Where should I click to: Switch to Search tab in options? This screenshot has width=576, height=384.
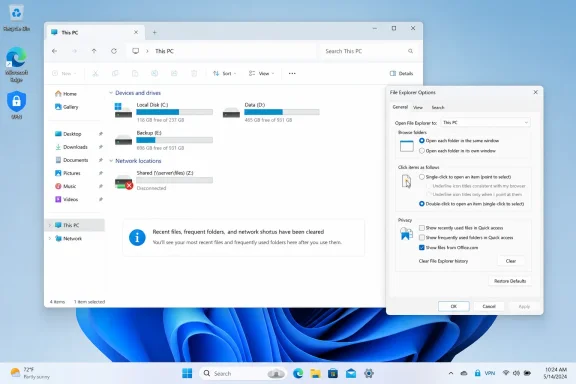[x=438, y=108]
